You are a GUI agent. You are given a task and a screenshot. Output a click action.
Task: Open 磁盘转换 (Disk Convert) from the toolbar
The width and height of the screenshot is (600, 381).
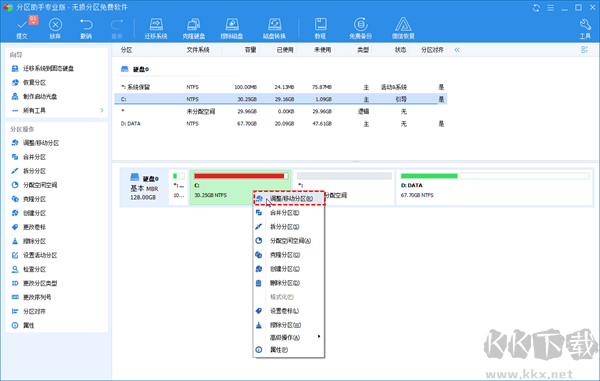coord(274,28)
